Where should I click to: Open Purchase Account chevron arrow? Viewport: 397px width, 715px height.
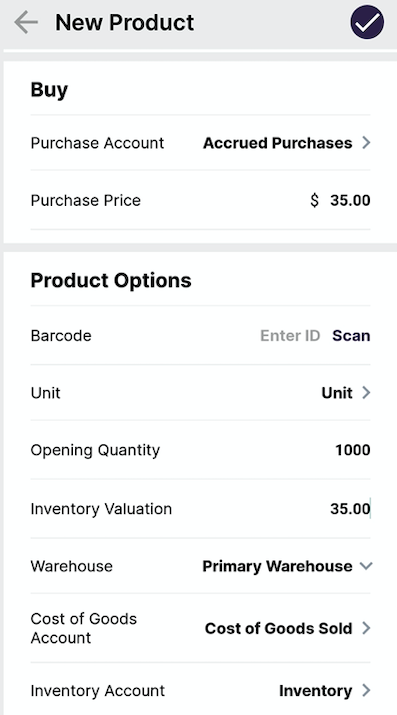pyautogui.click(x=366, y=143)
